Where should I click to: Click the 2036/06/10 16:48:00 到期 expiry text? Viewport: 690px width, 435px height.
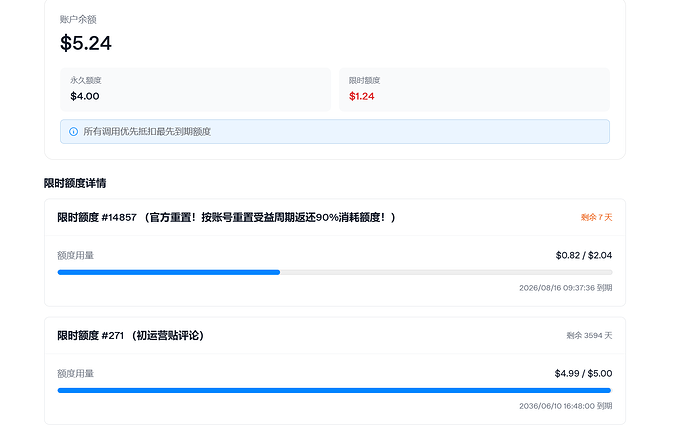pos(565,406)
